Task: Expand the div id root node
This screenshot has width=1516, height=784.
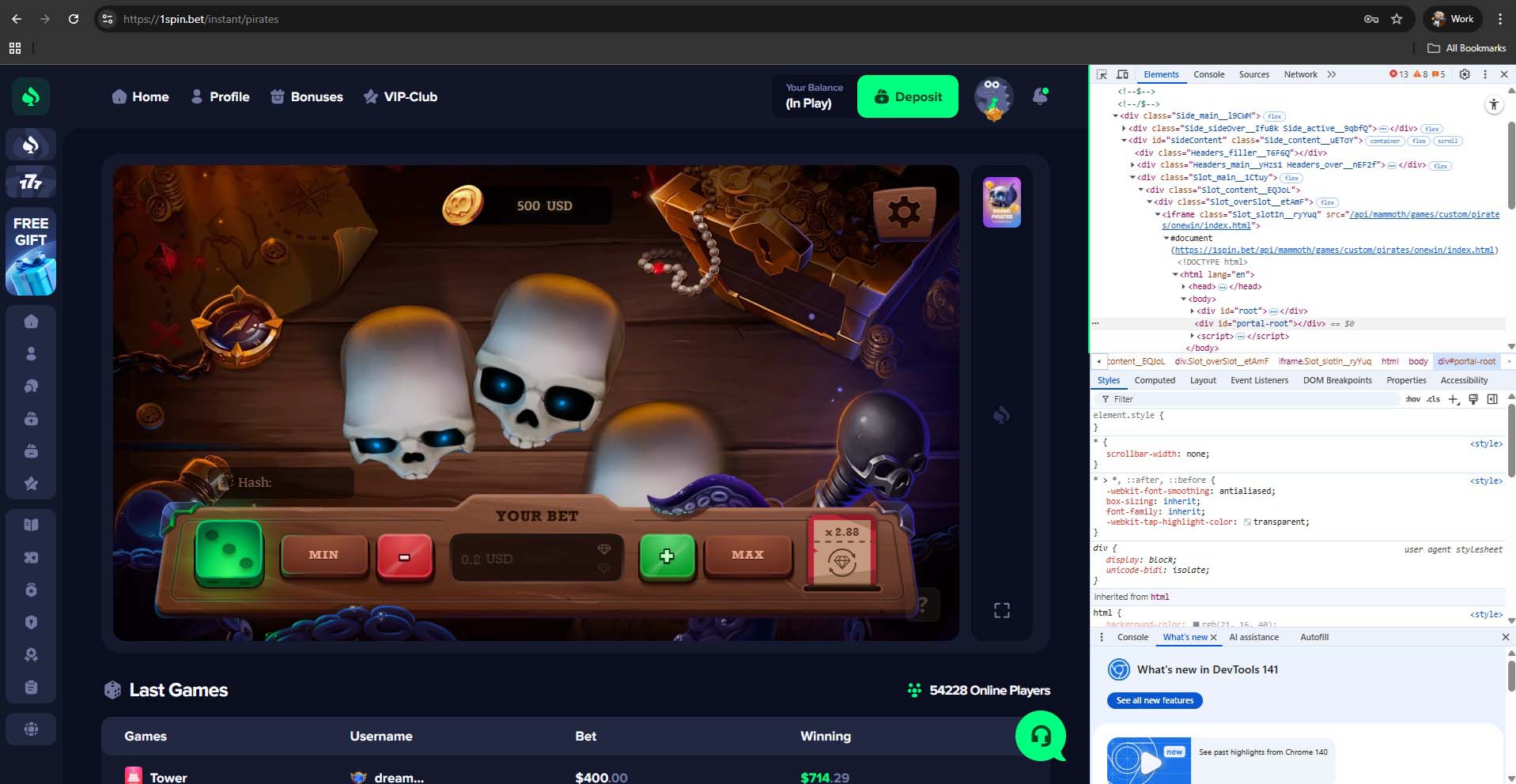Action: click(x=1193, y=311)
